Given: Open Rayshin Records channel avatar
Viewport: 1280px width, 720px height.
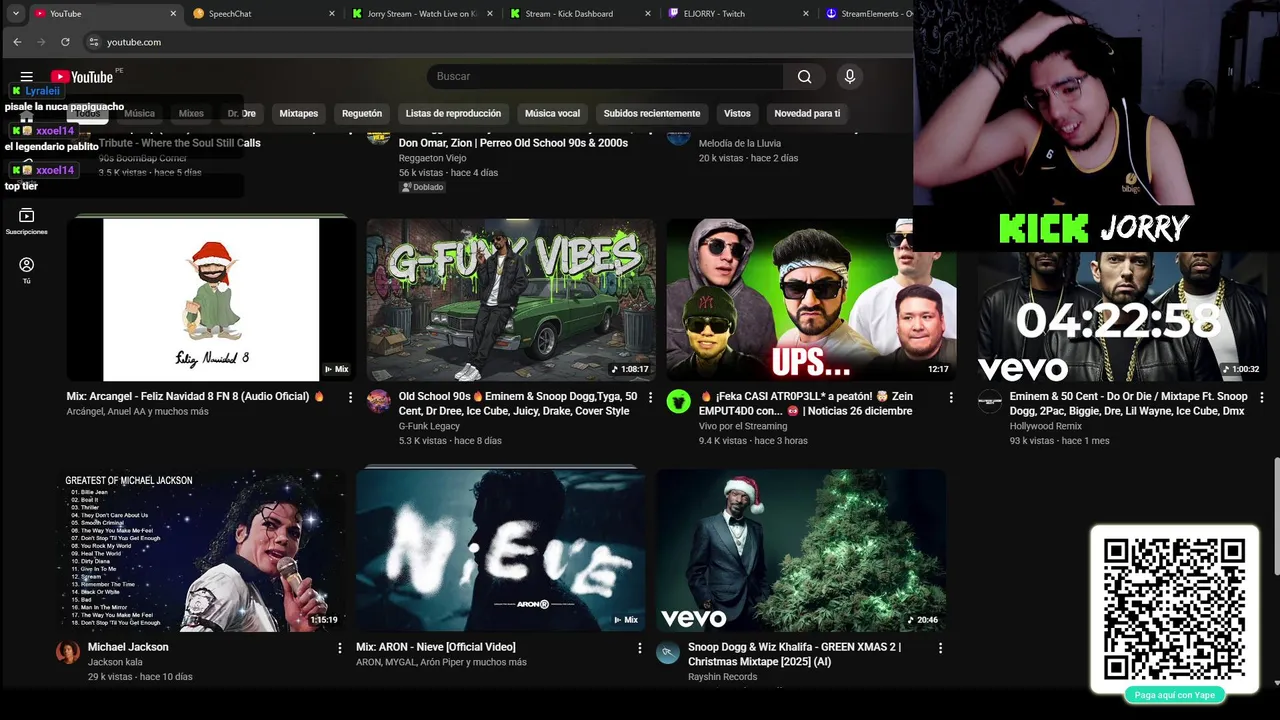Looking at the screenshot, I should point(668,652).
